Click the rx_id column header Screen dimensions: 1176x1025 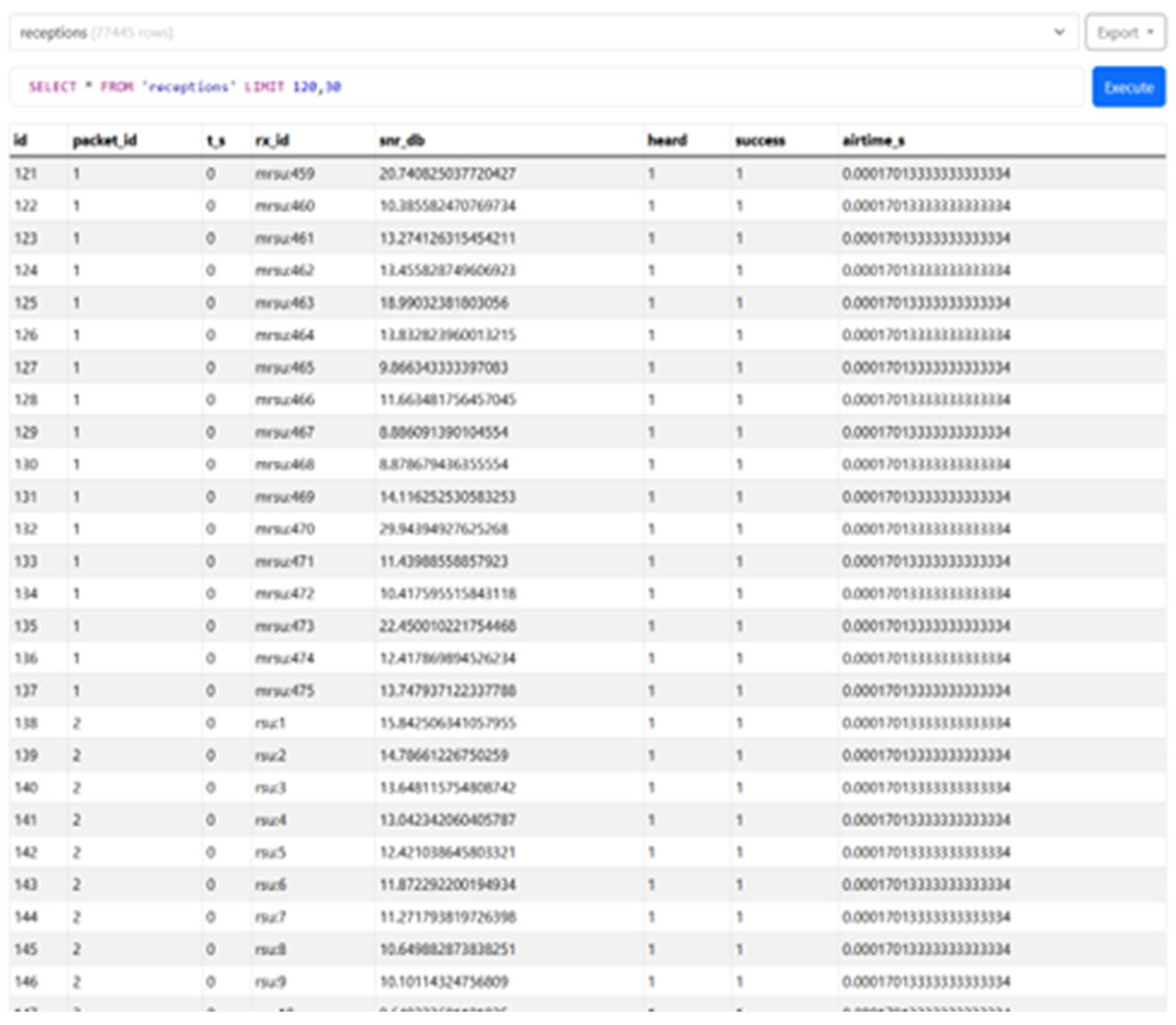pyautogui.click(x=272, y=140)
